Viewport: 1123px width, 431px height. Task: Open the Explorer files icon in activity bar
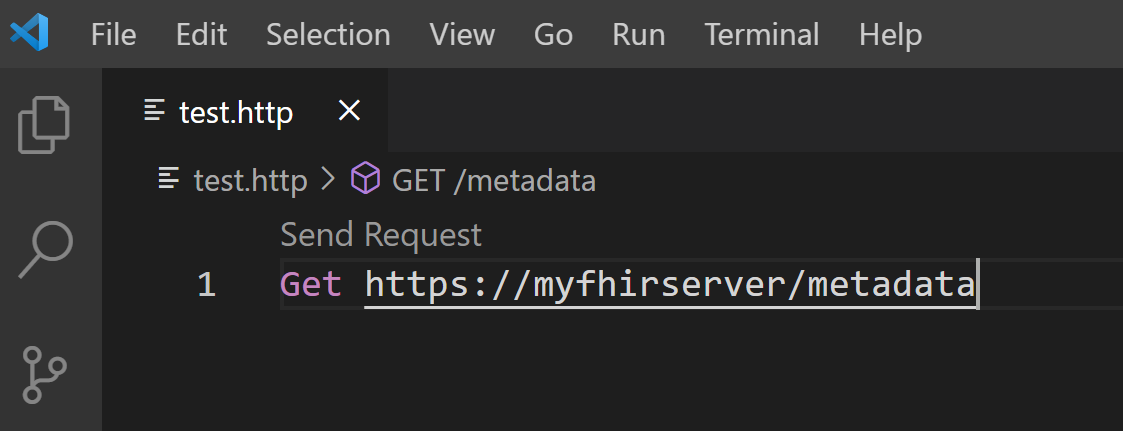(44, 125)
